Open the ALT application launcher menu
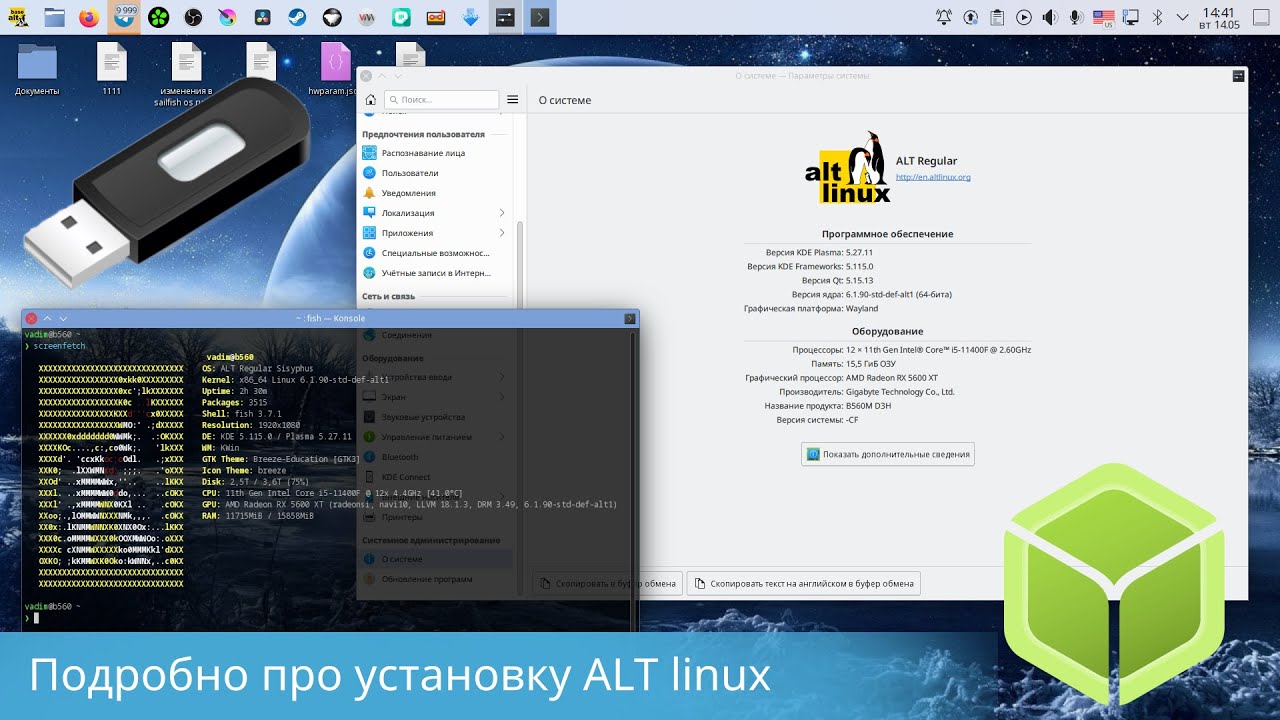 point(19,17)
